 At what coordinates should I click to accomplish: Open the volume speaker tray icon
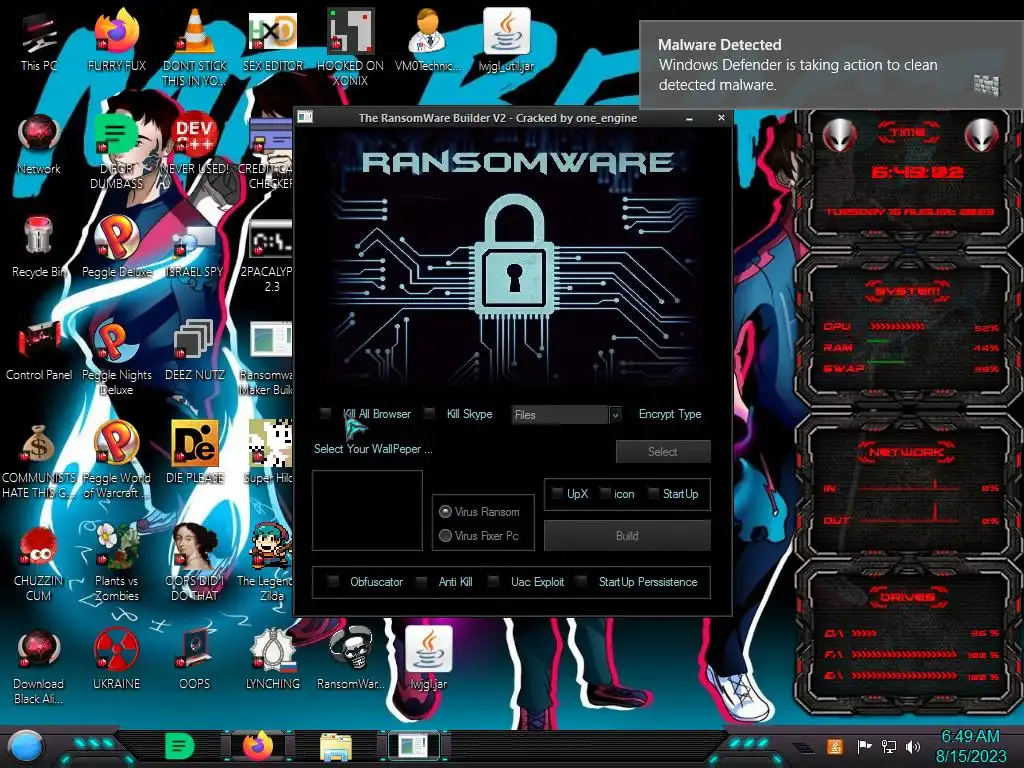point(913,746)
